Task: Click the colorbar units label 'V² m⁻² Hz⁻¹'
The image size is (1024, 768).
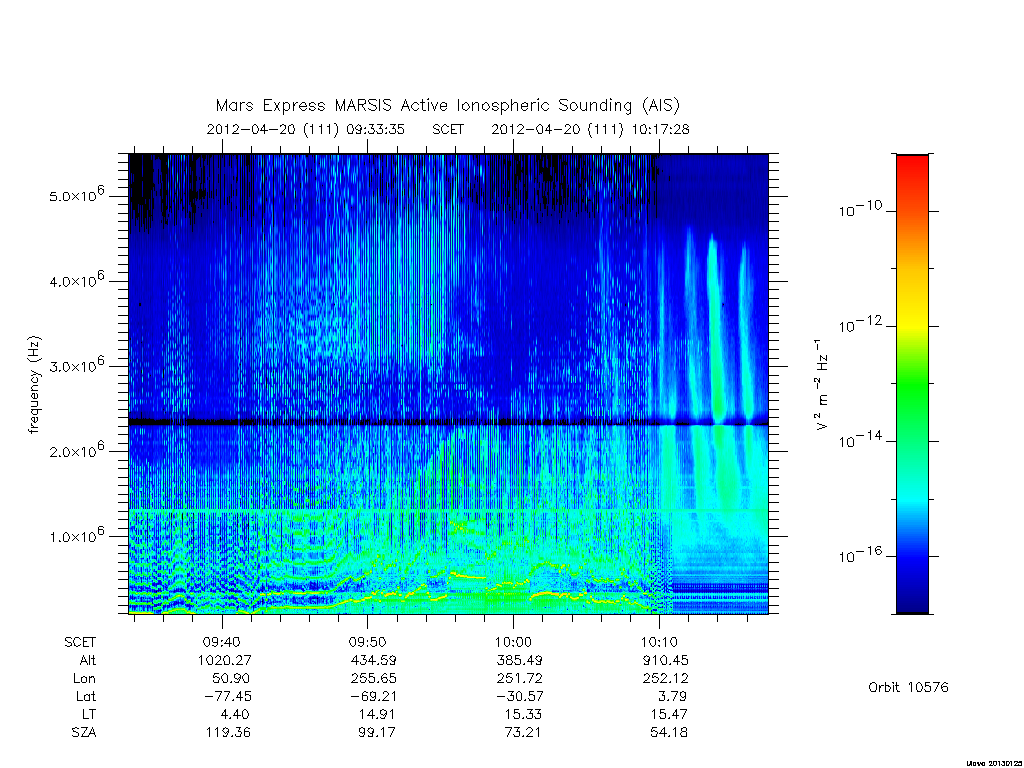Action: click(821, 384)
